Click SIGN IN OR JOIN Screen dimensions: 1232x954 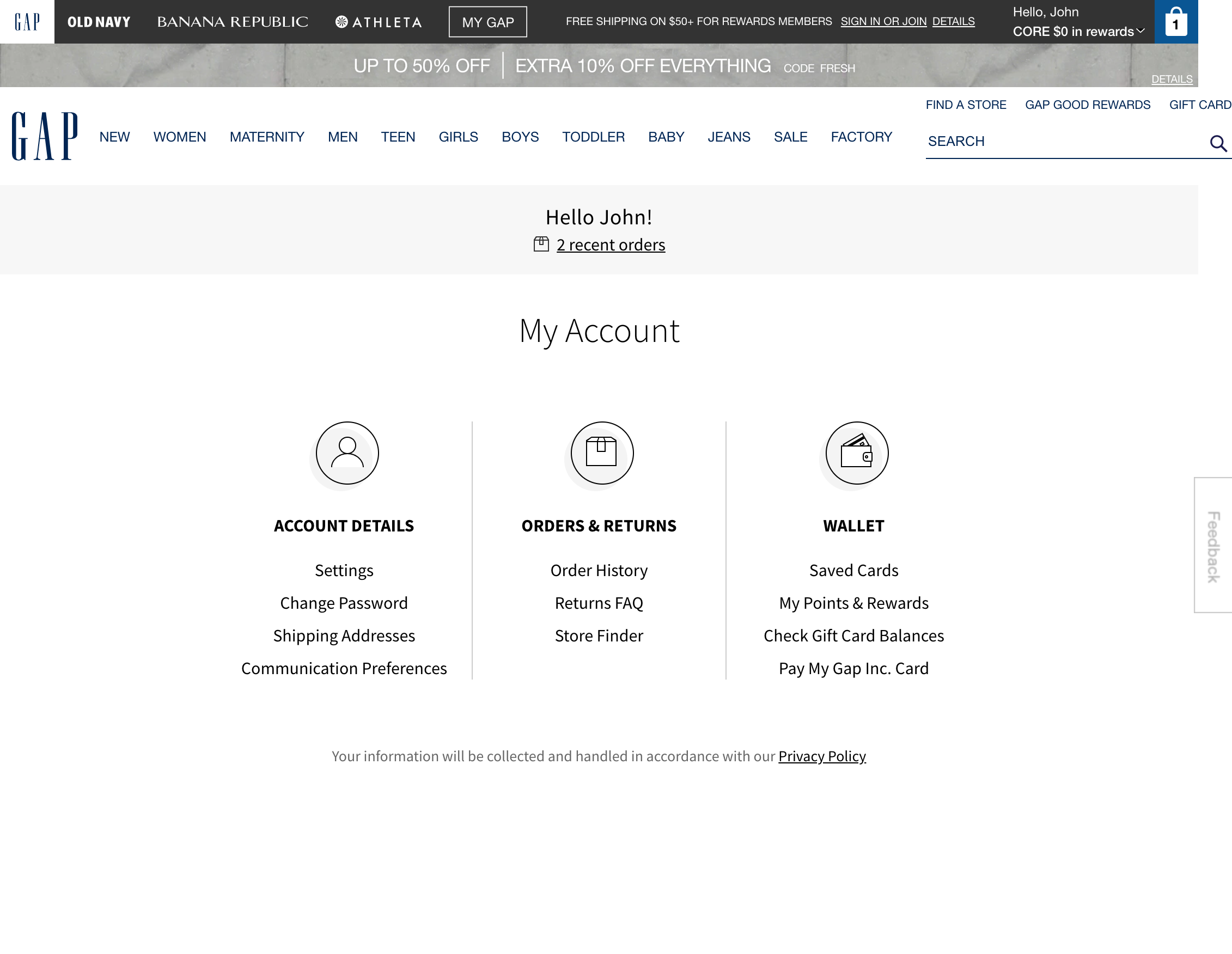tap(883, 21)
